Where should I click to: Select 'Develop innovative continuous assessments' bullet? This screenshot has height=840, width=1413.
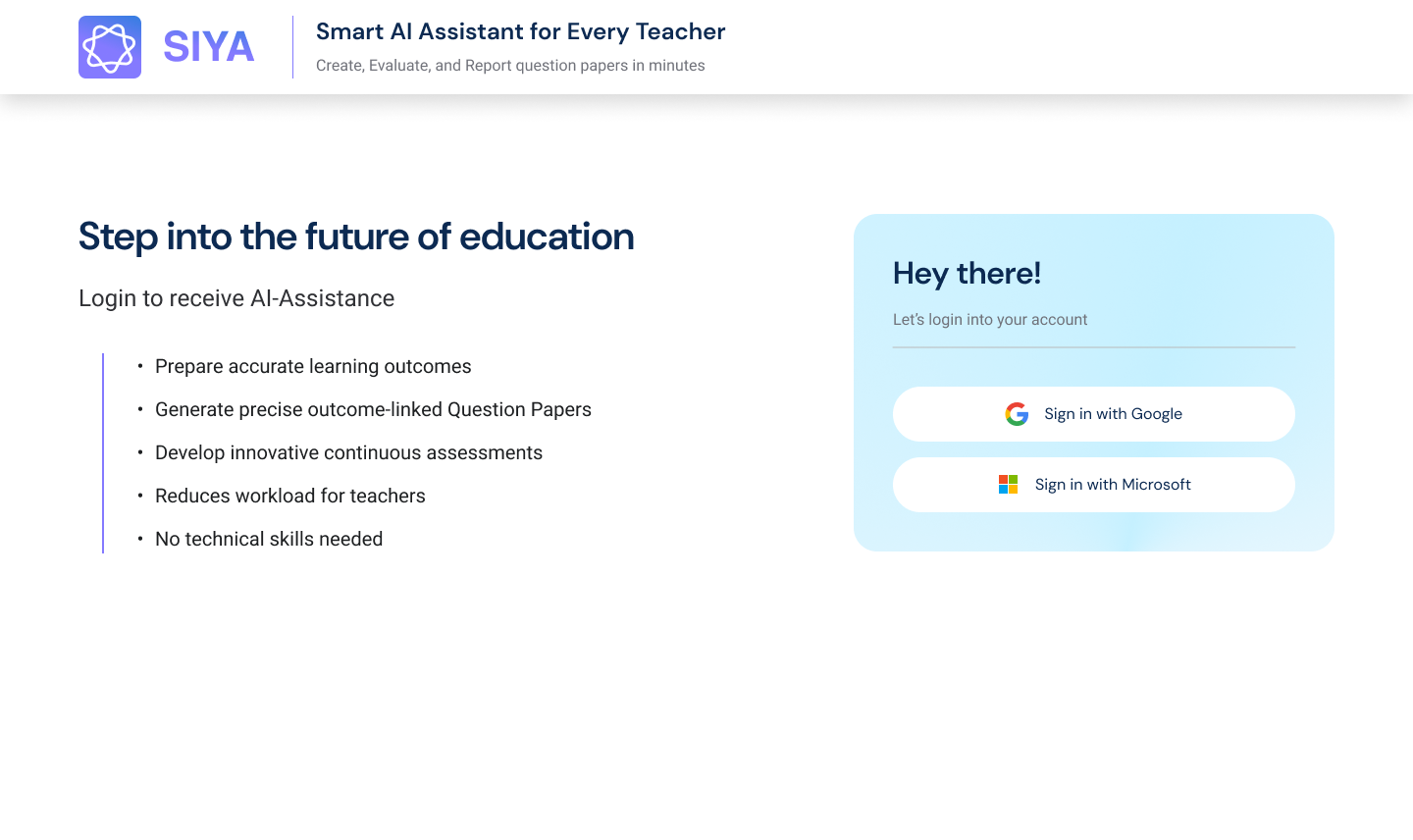pos(348,452)
